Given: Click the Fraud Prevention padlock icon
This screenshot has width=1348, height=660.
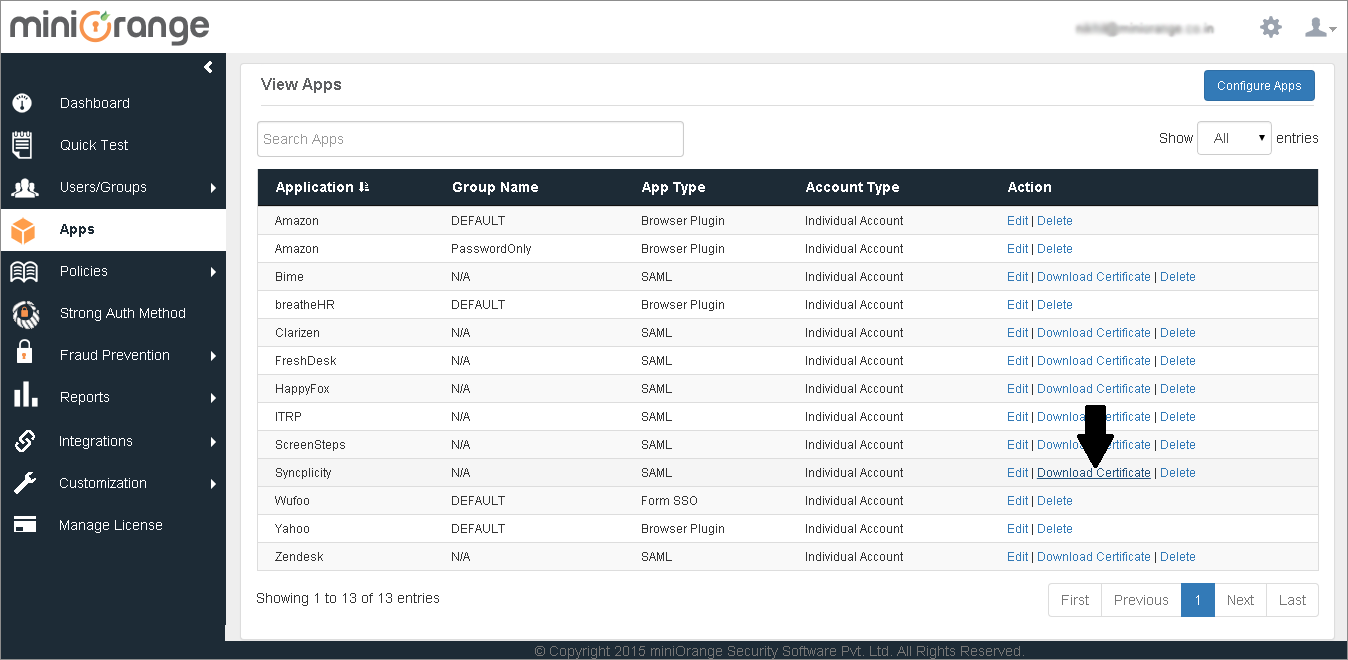Looking at the screenshot, I should click(24, 353).
